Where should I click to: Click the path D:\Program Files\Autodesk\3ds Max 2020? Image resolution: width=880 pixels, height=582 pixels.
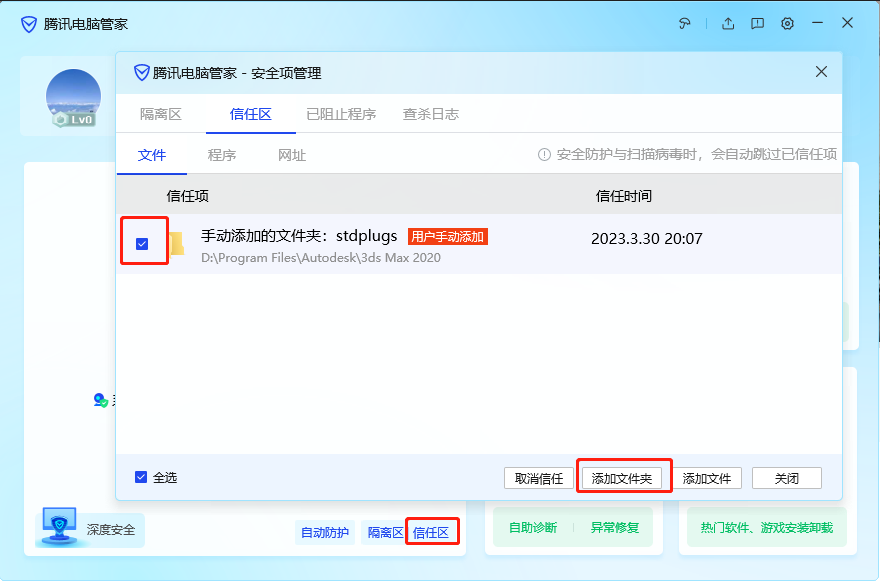click(x=320, y=258)
